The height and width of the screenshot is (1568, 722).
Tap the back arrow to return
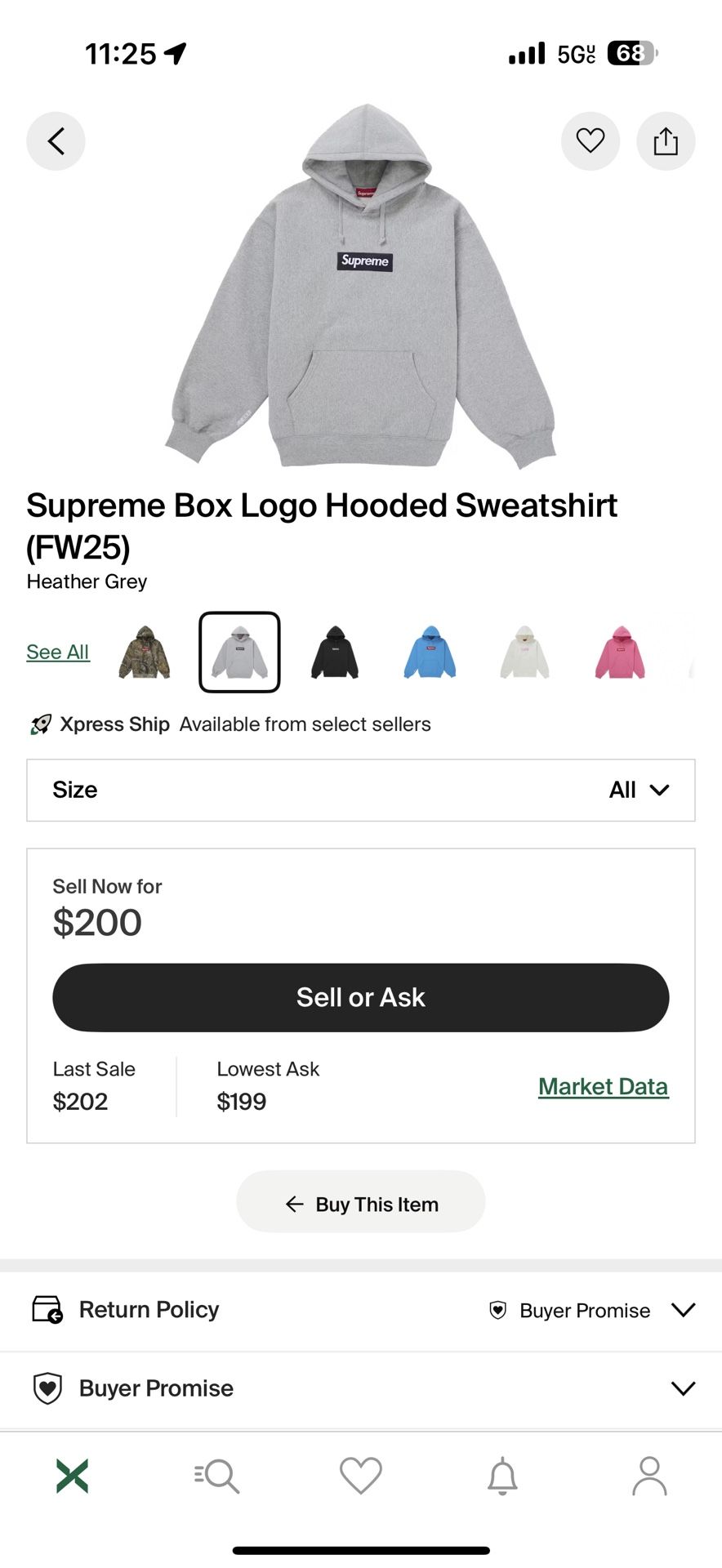55,140
